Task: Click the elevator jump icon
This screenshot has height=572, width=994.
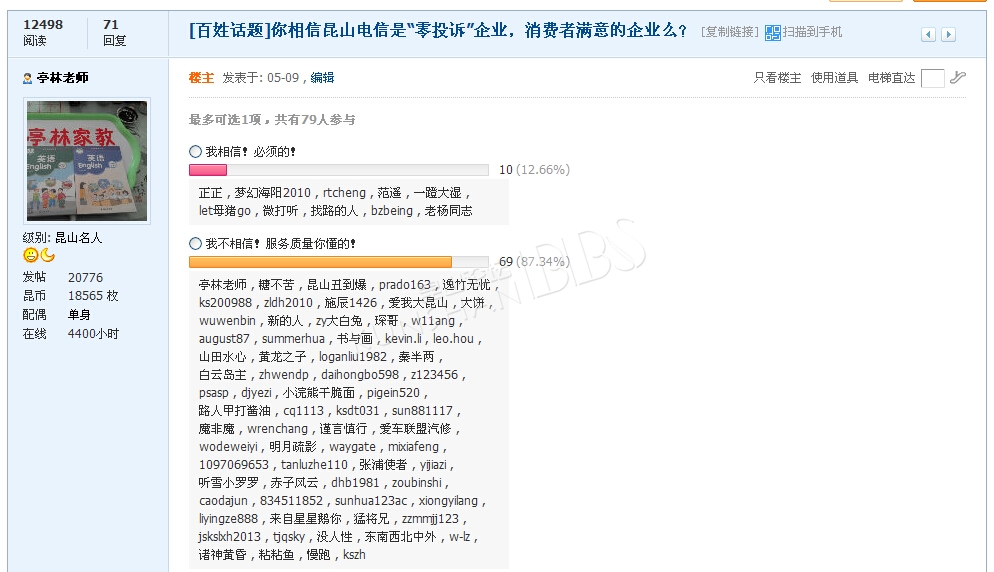Action: (x=958, y=78)
